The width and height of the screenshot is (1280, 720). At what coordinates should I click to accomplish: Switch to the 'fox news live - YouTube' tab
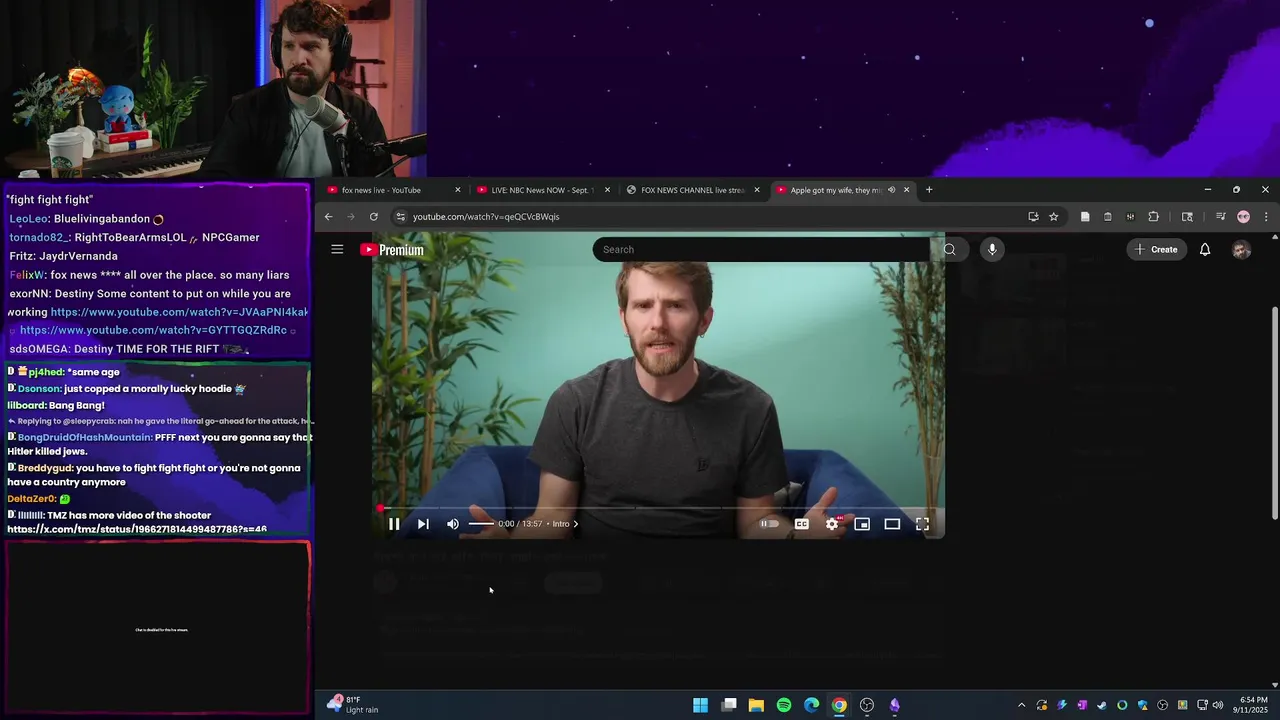pyautogui.click(x=394, y=190)
